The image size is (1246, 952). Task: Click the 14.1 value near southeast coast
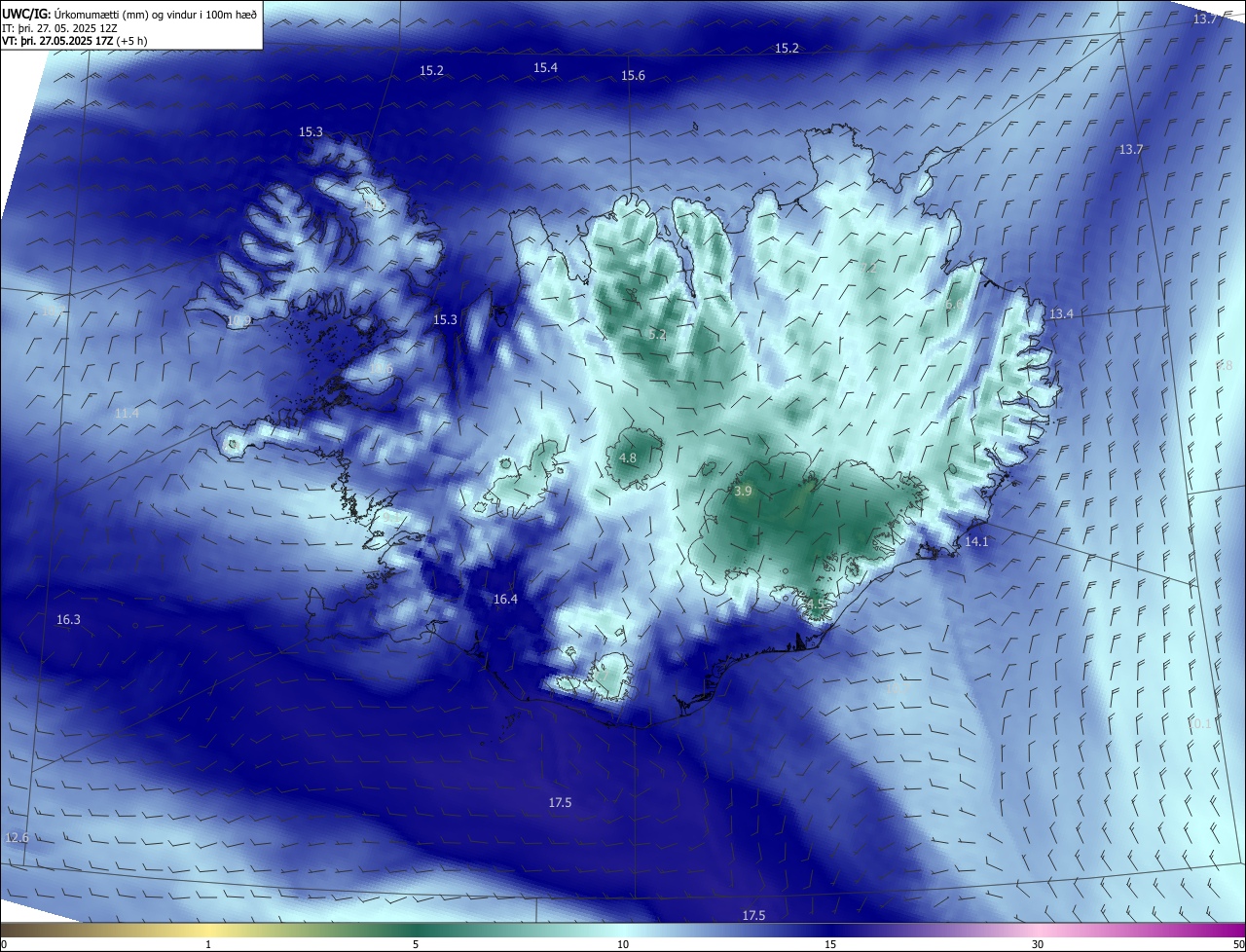pyautogui.click(x=976, y=541)
